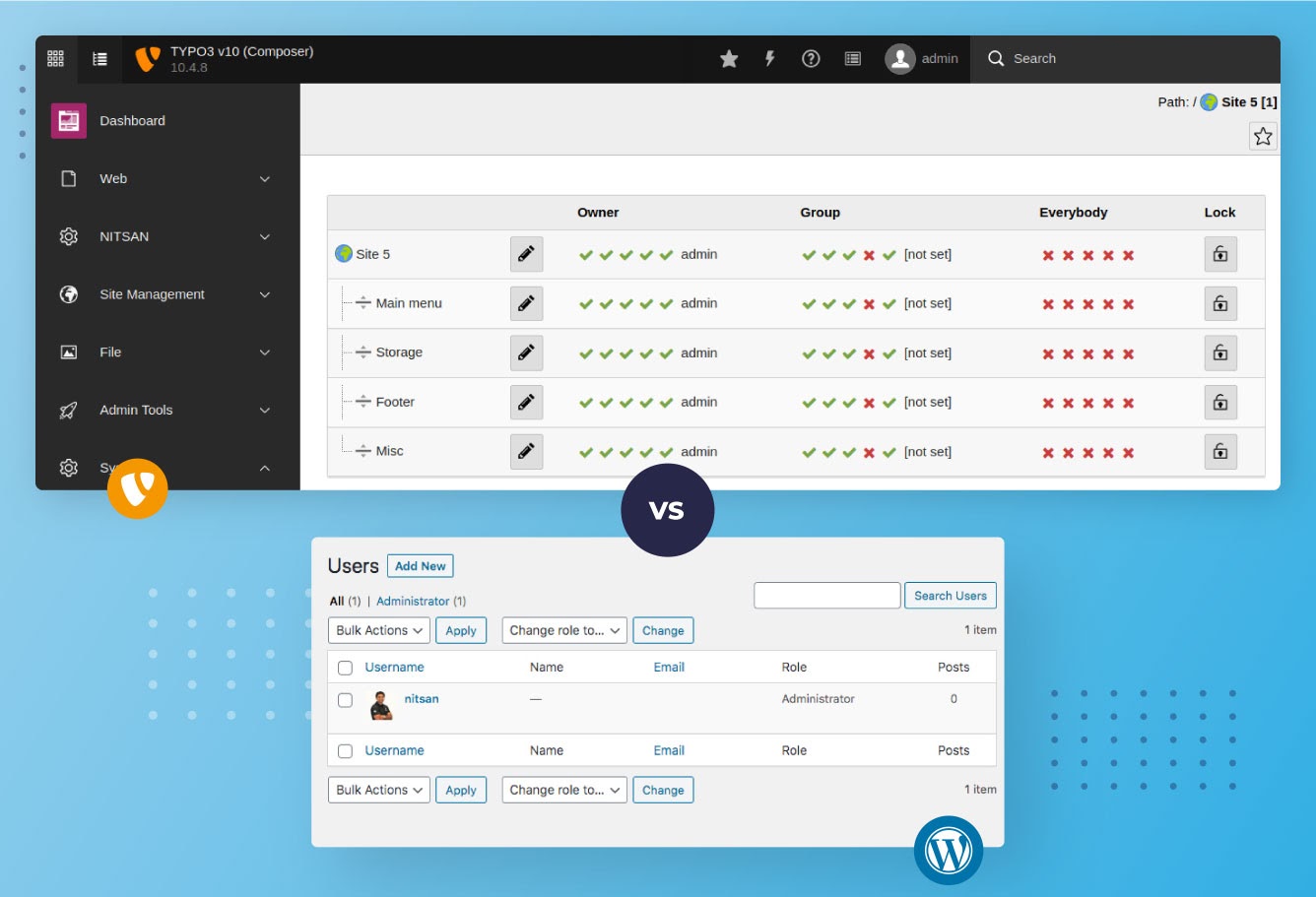Click the Add New users button
The image size is (1316, 897).
tap(421, 566)
